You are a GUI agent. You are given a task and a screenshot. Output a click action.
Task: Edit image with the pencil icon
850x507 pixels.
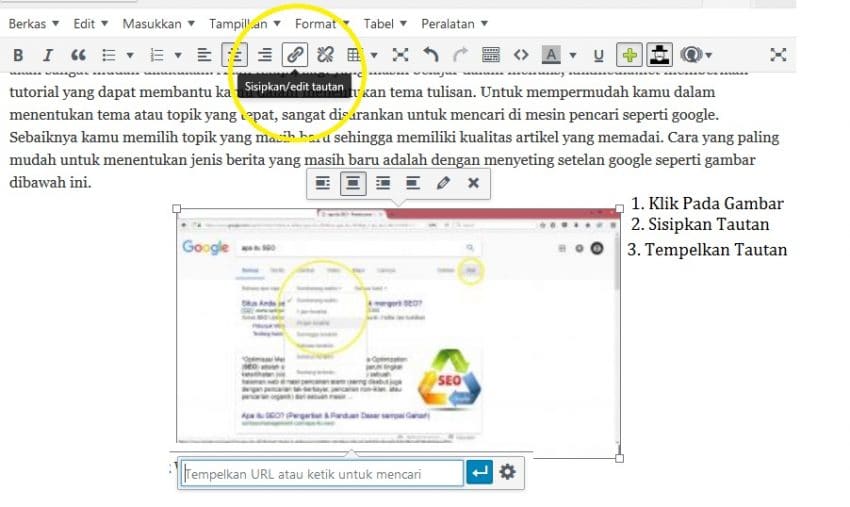443,183
